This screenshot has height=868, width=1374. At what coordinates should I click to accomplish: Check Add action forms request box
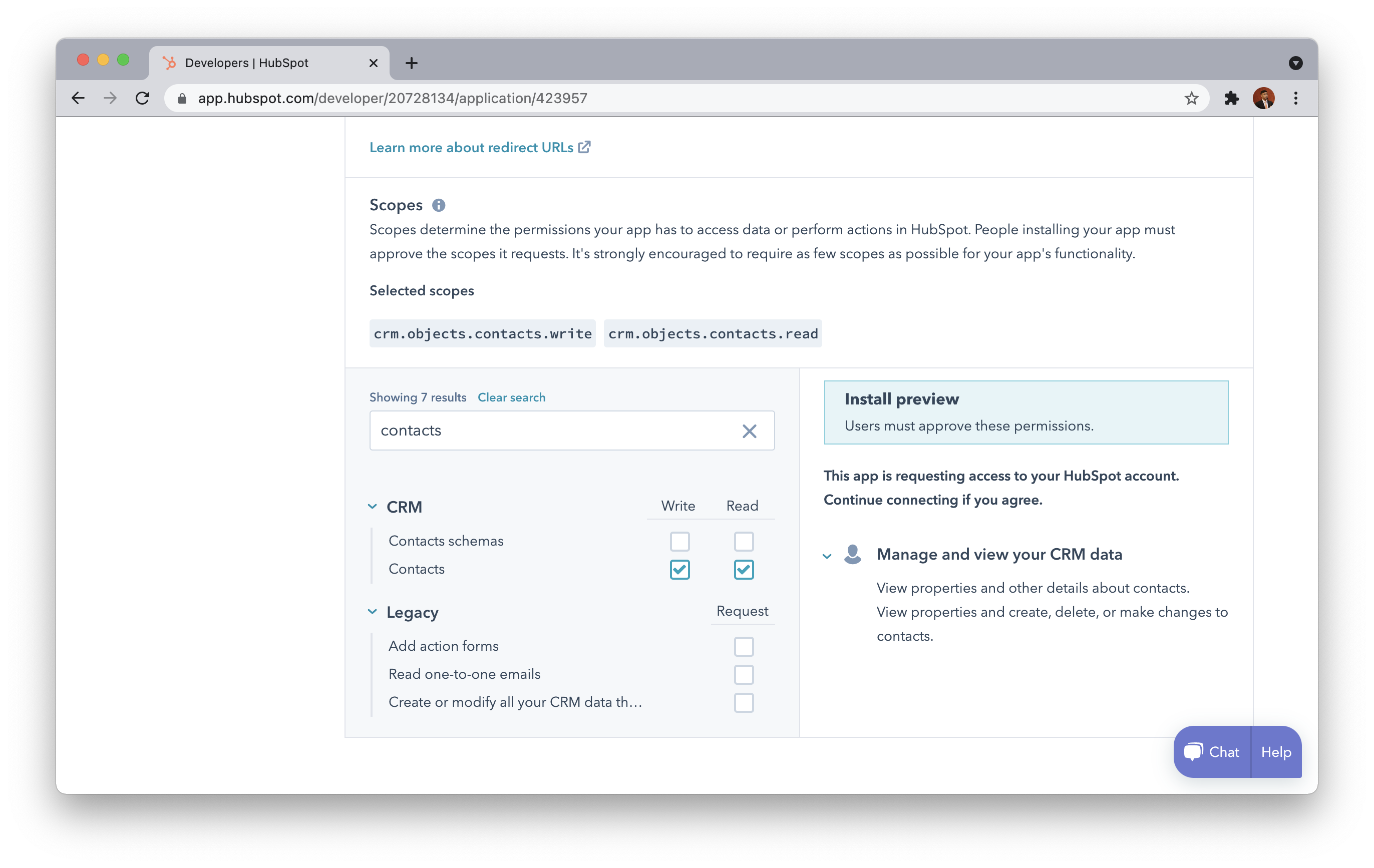[x=744, y=647]
